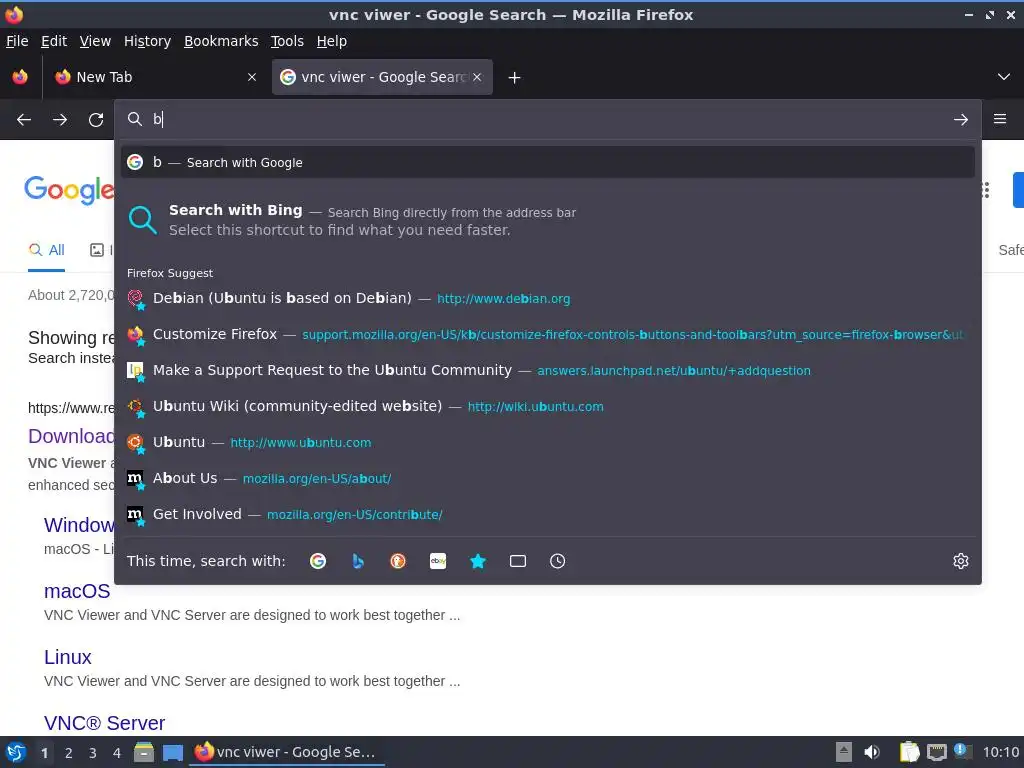Click the Google logo on the page
Image resolution: width=1024 pixels, height=768 pixels.
(69, 189)
